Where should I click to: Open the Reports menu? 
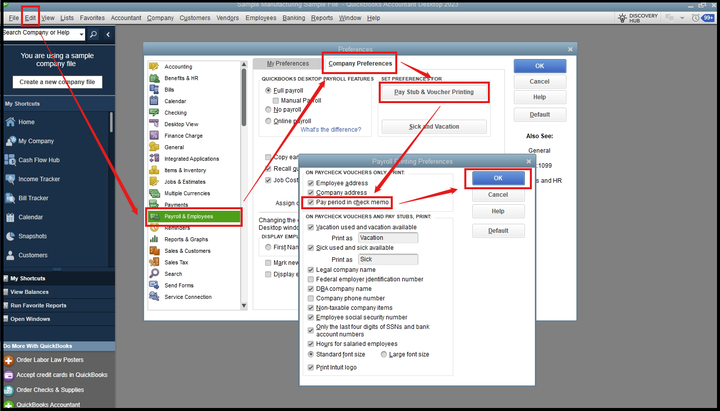pyautogui.click(x=322, y=18)
